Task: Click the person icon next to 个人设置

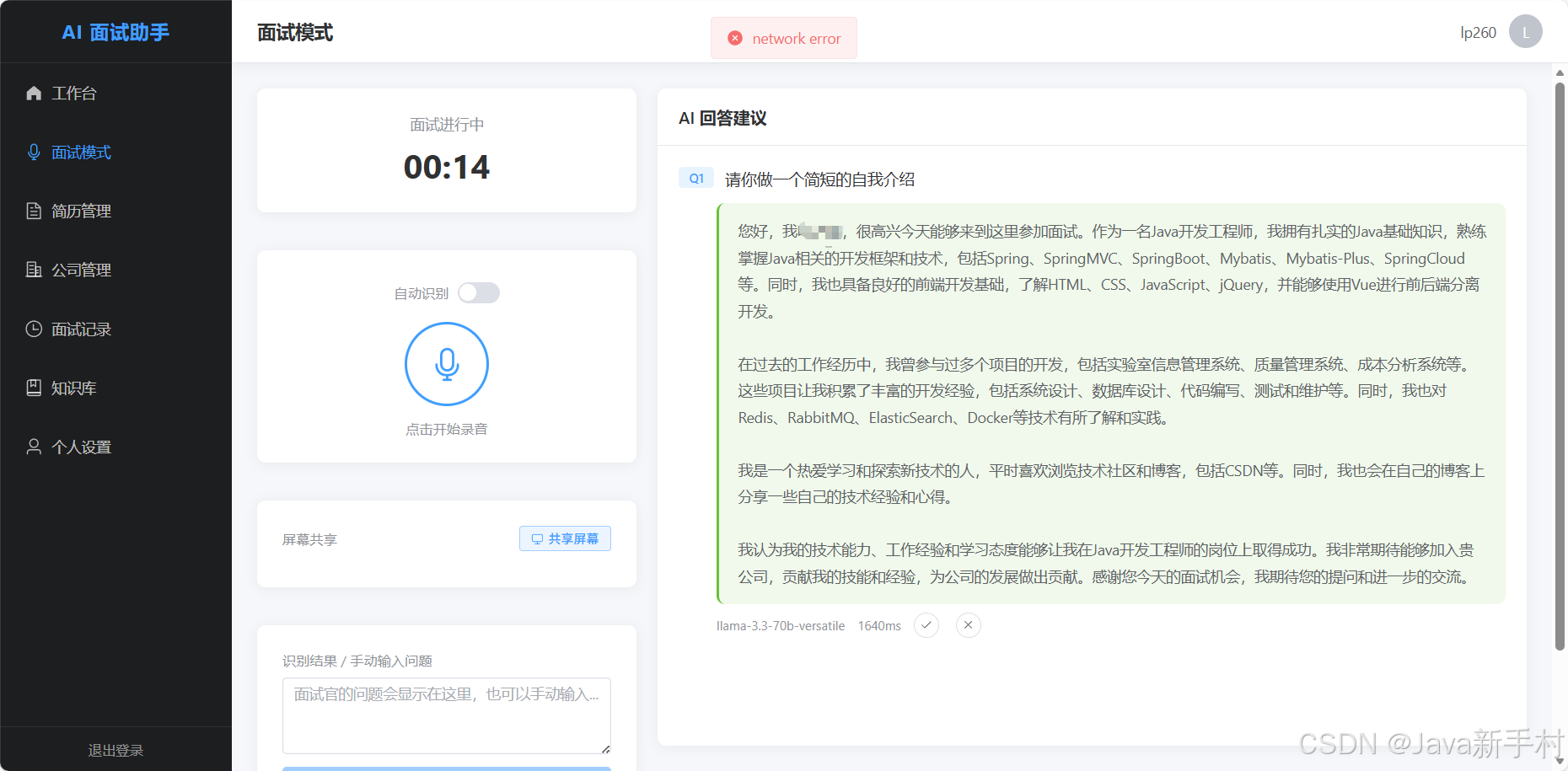Action: pyautogui.click(x=34, y=447)
